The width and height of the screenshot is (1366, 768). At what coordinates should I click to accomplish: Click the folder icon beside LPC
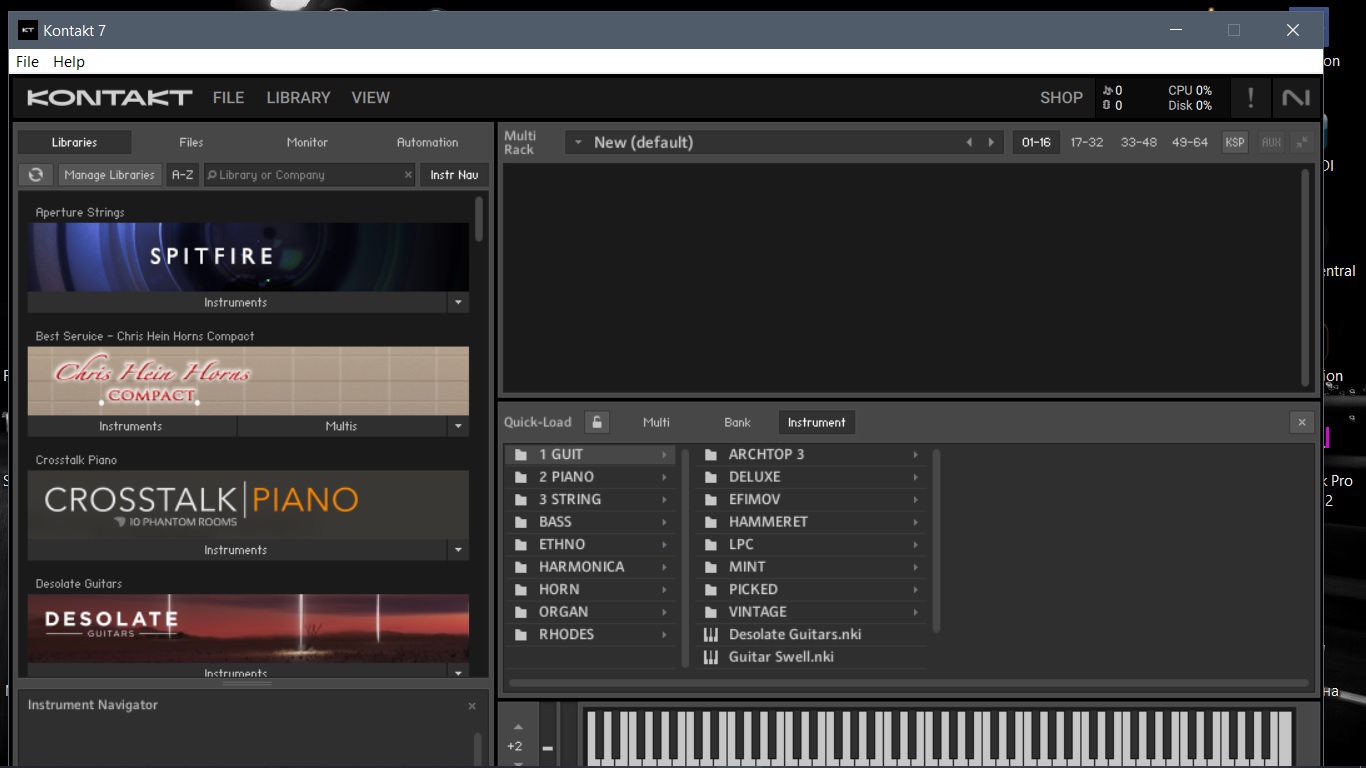[711, 545]
